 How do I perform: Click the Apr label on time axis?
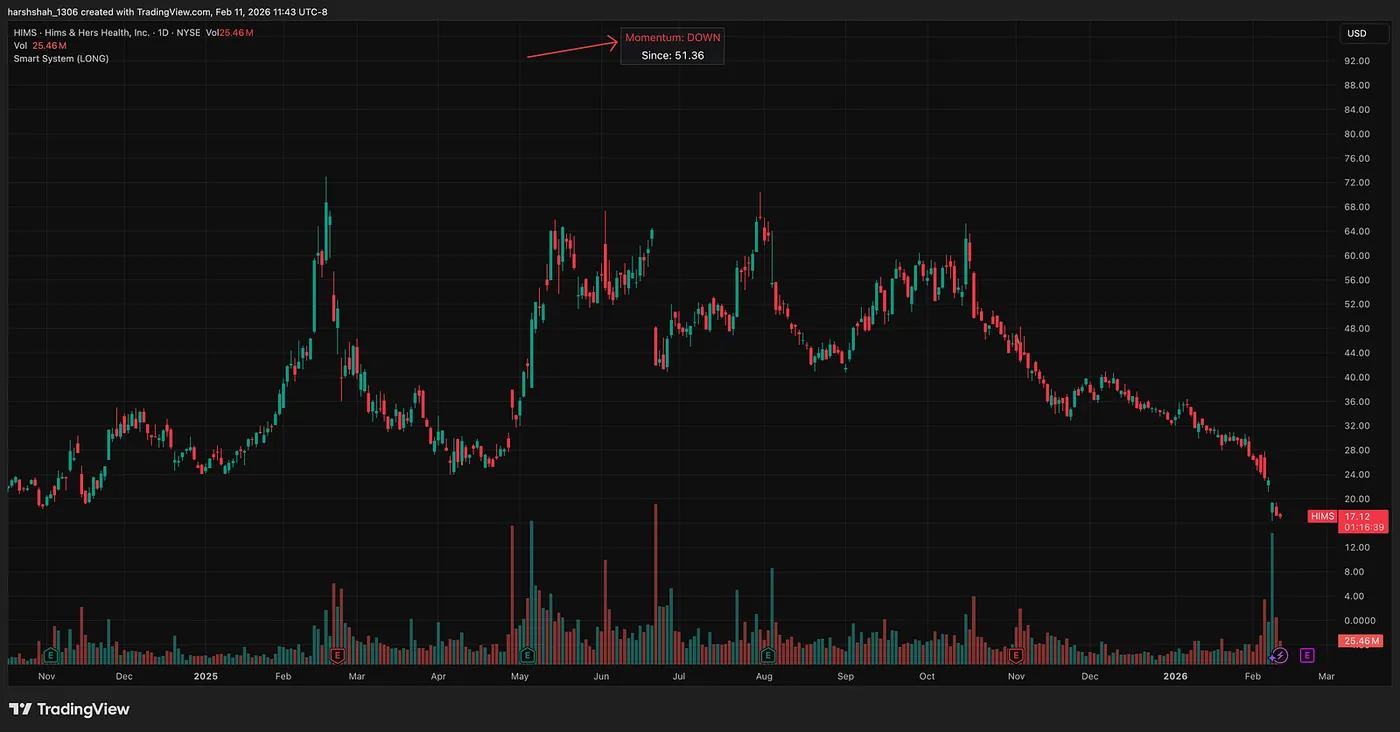pos(438,677)
